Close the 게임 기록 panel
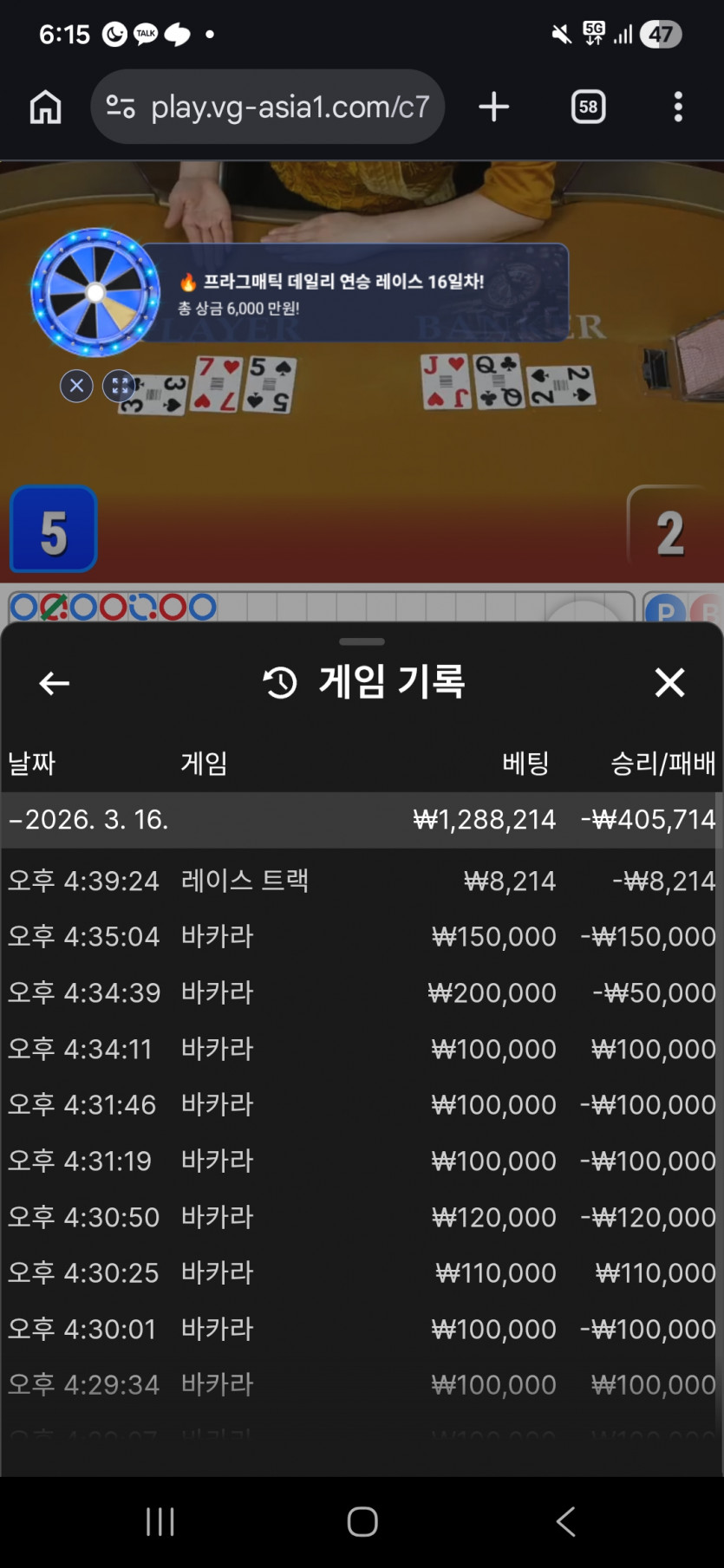The image size is (724, 1568). (x=669, y=683)
